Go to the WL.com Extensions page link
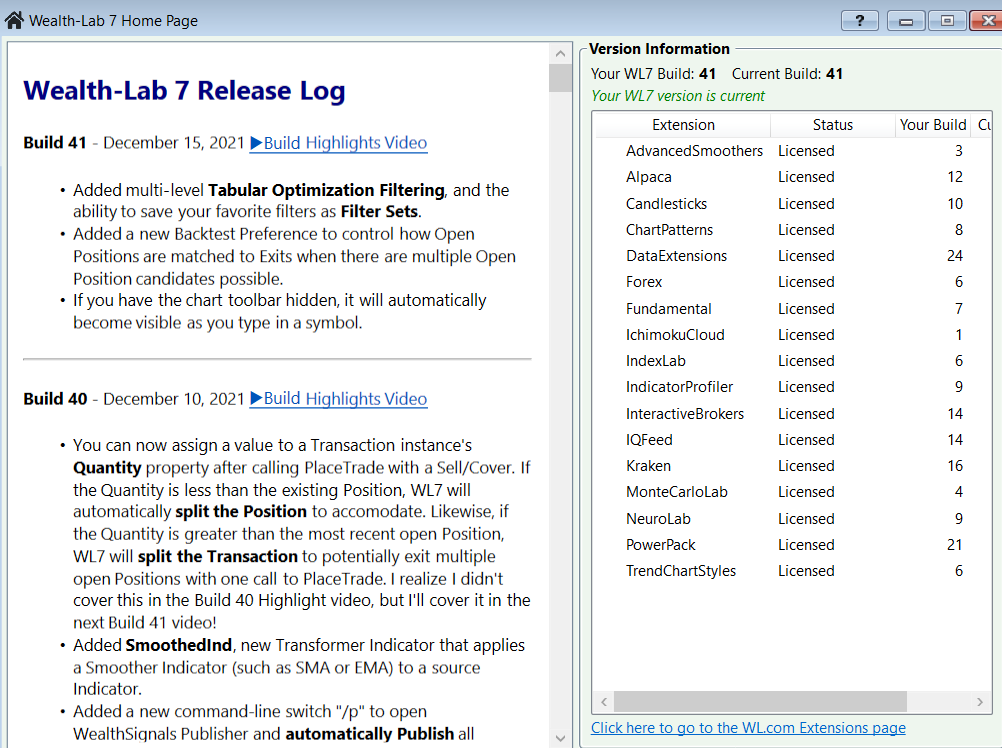The height and width of the screenshot is (748, 1002). click(748, 728)
